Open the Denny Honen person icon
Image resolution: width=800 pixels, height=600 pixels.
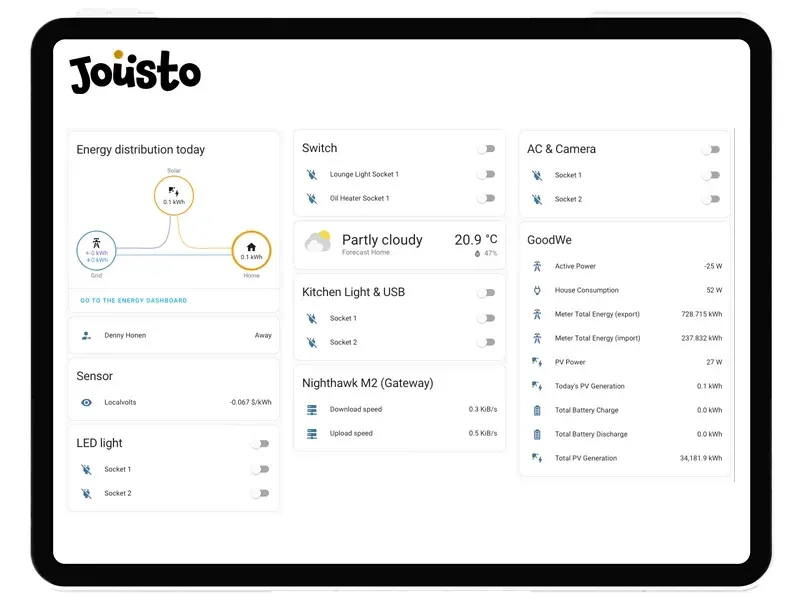[x=86, y=335]
